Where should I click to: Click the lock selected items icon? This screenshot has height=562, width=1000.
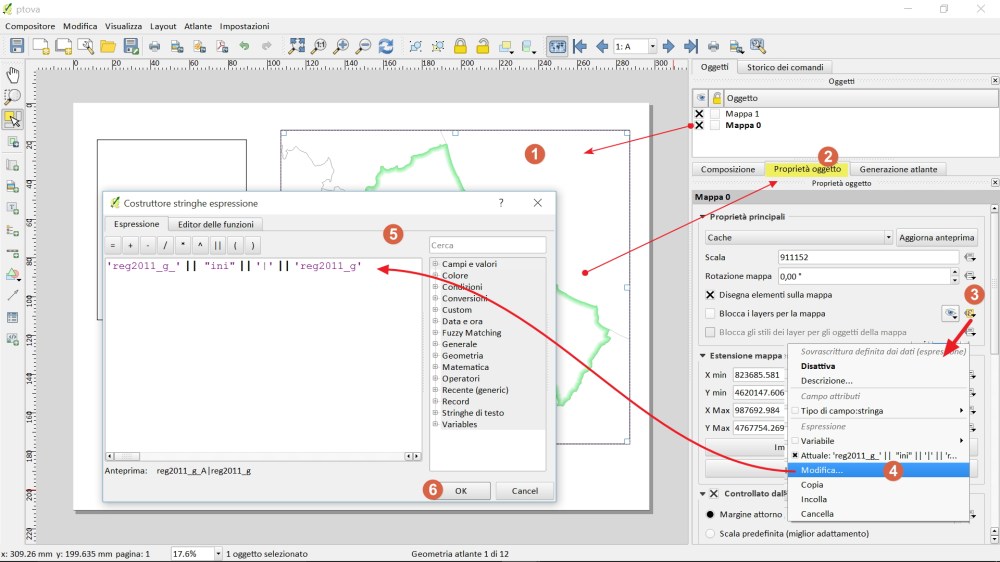[x=460, y=46]
